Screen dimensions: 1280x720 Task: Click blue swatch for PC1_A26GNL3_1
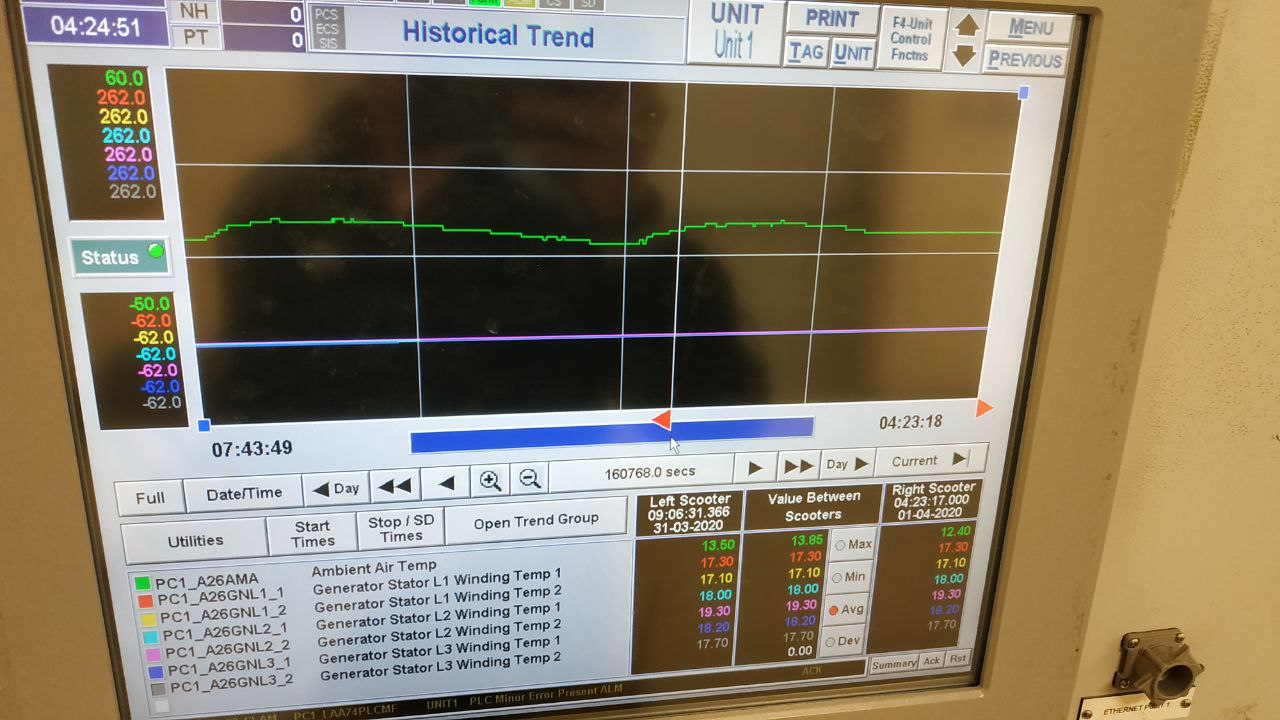156,671
